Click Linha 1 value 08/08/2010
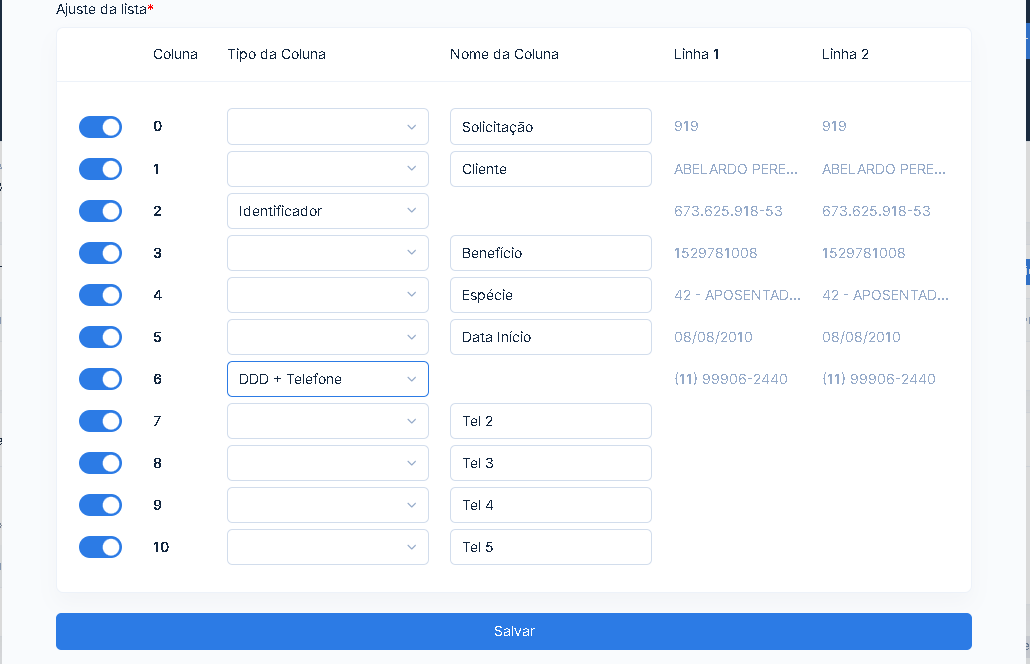 click(x=713, y=337)
